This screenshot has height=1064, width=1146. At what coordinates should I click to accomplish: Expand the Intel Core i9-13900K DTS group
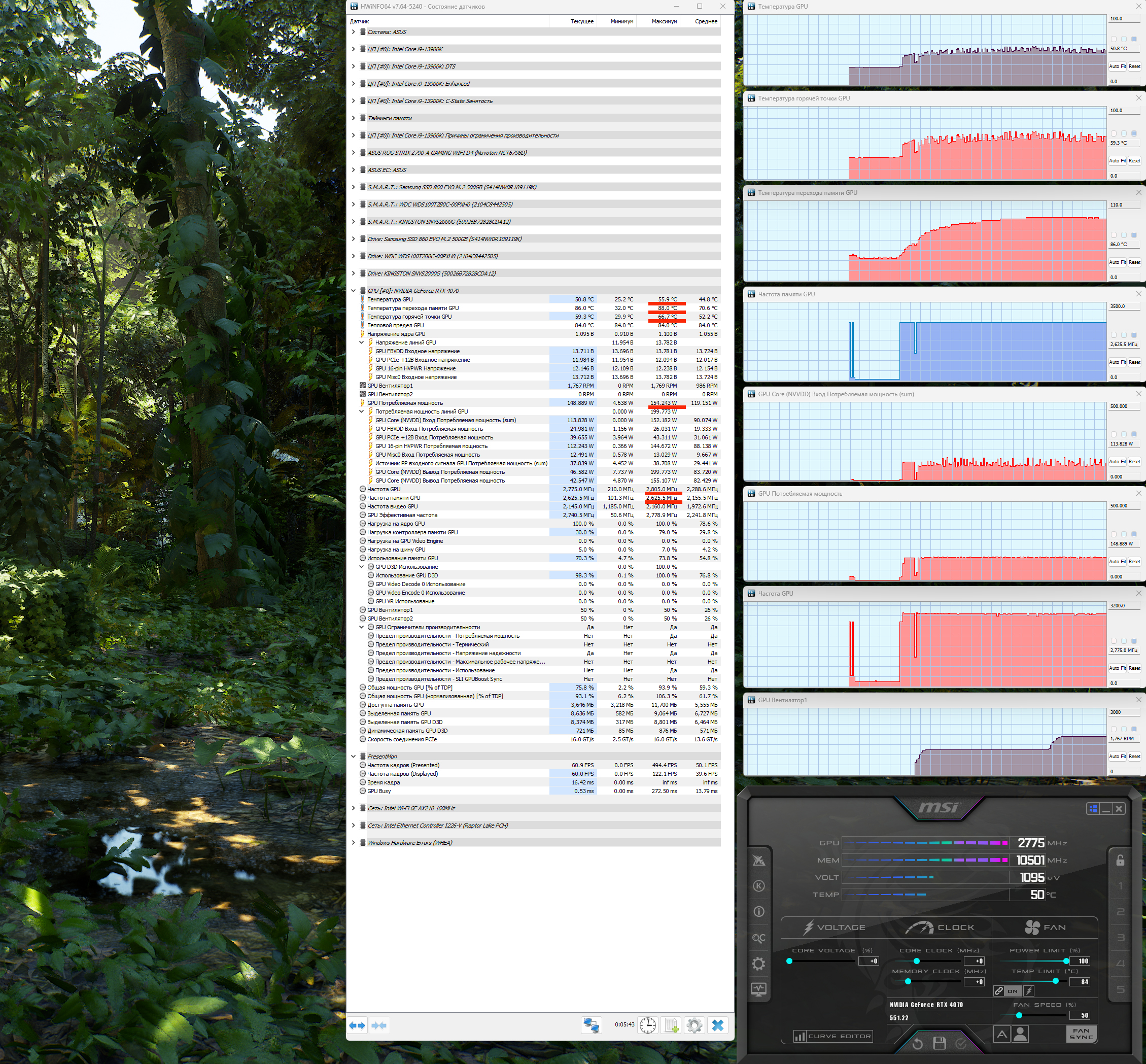click(x=354, y=66)
